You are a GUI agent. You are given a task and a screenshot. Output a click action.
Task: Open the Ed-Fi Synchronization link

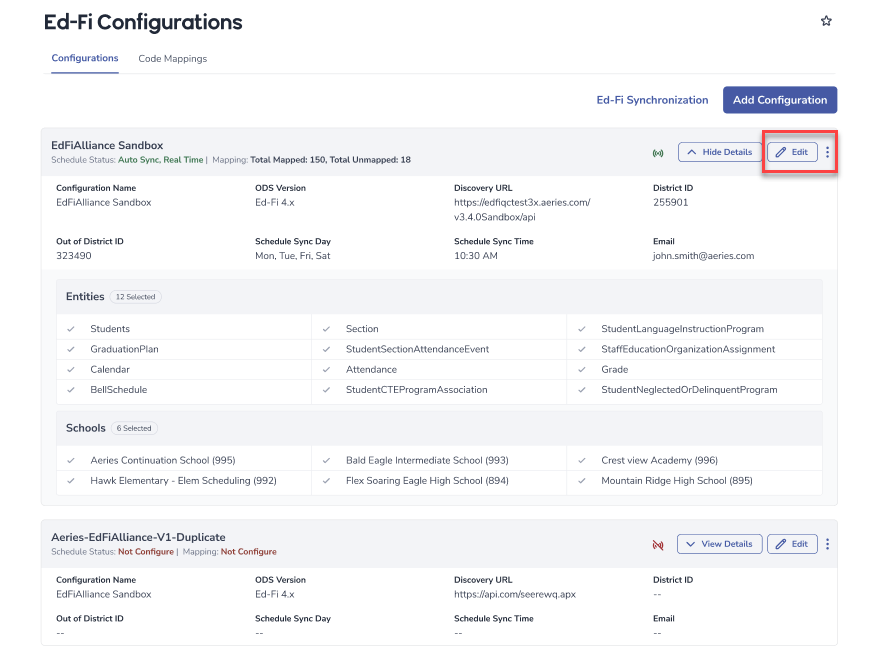click(x=652, y=100)
